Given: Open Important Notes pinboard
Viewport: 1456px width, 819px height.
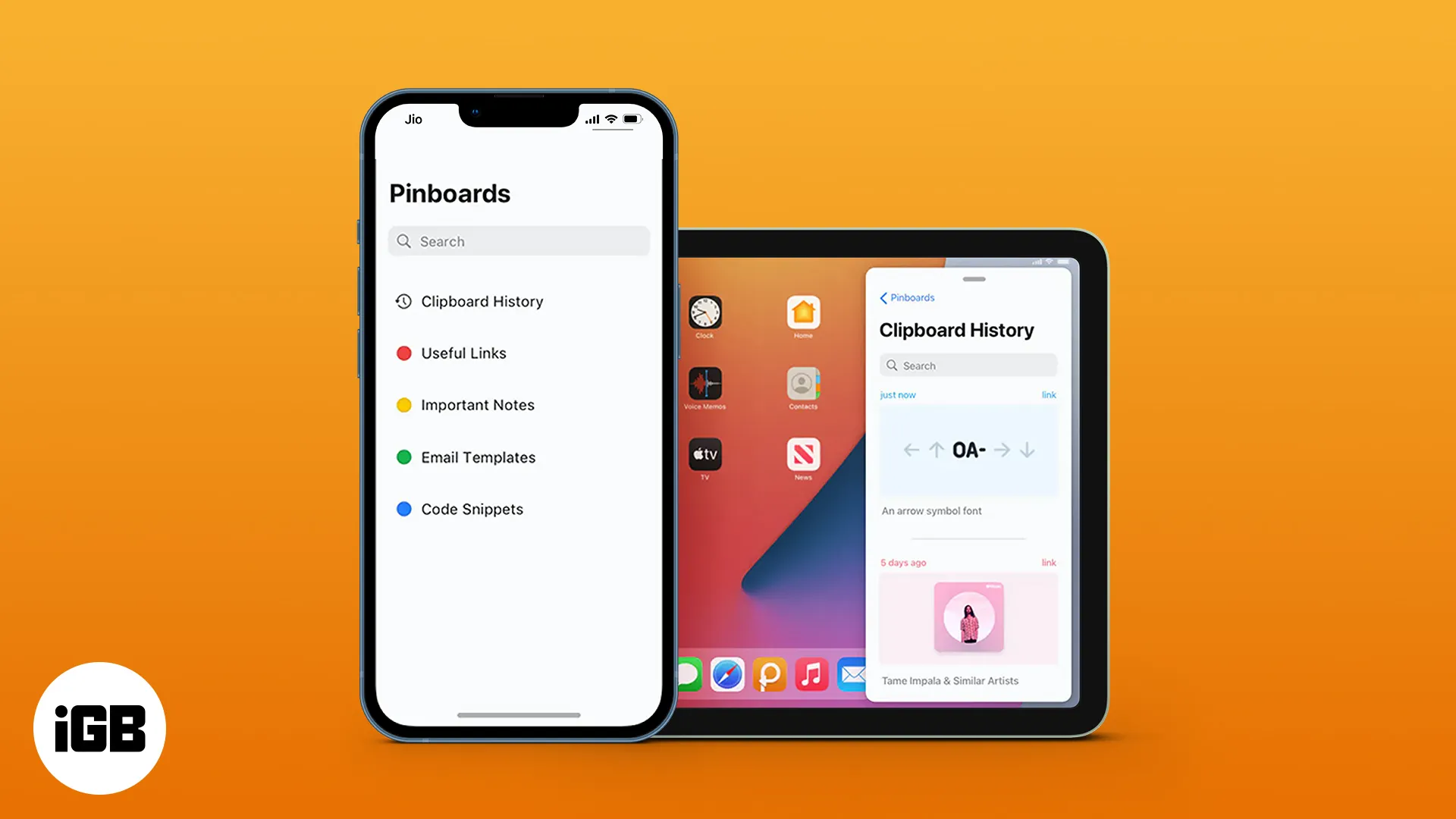Looking at the screenshot, I should [x=477, y=404].
